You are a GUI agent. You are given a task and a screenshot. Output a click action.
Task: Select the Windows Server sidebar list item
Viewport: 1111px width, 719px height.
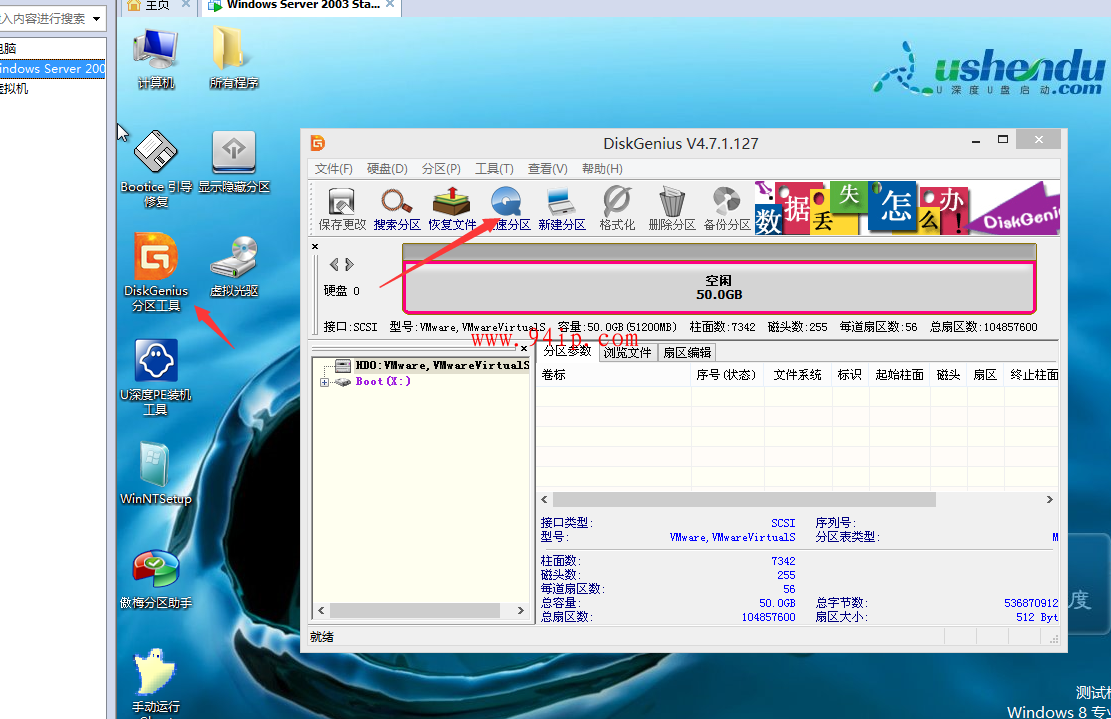(52, 69)
